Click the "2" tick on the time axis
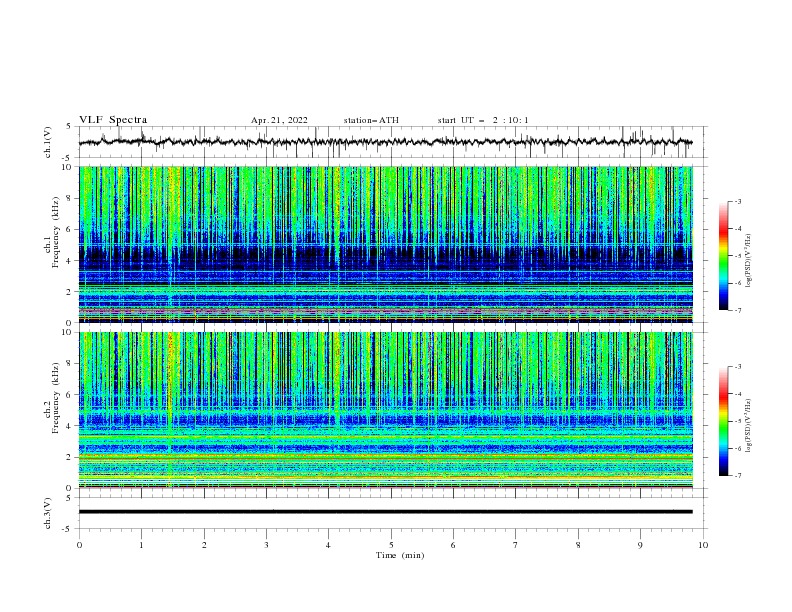The width and height of the screenshot is (792, 612). [204, 545]
